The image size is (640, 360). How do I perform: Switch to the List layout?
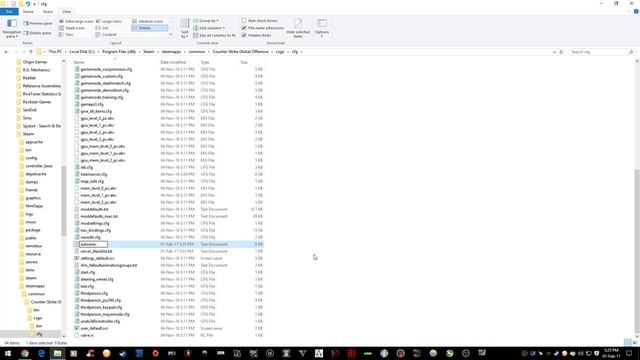coord(102,28)
